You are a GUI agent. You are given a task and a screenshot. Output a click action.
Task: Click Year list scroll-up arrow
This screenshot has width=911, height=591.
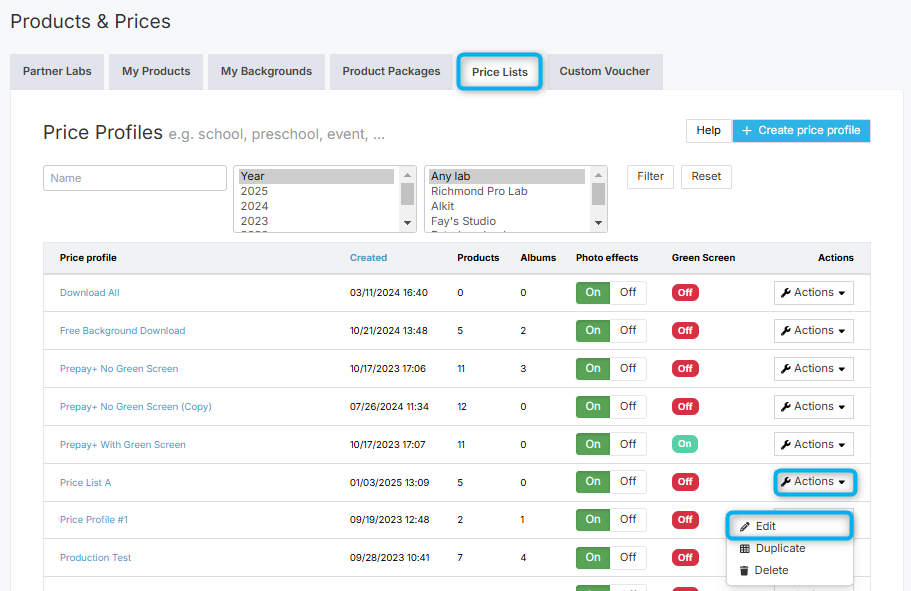[x=407, y=175]
